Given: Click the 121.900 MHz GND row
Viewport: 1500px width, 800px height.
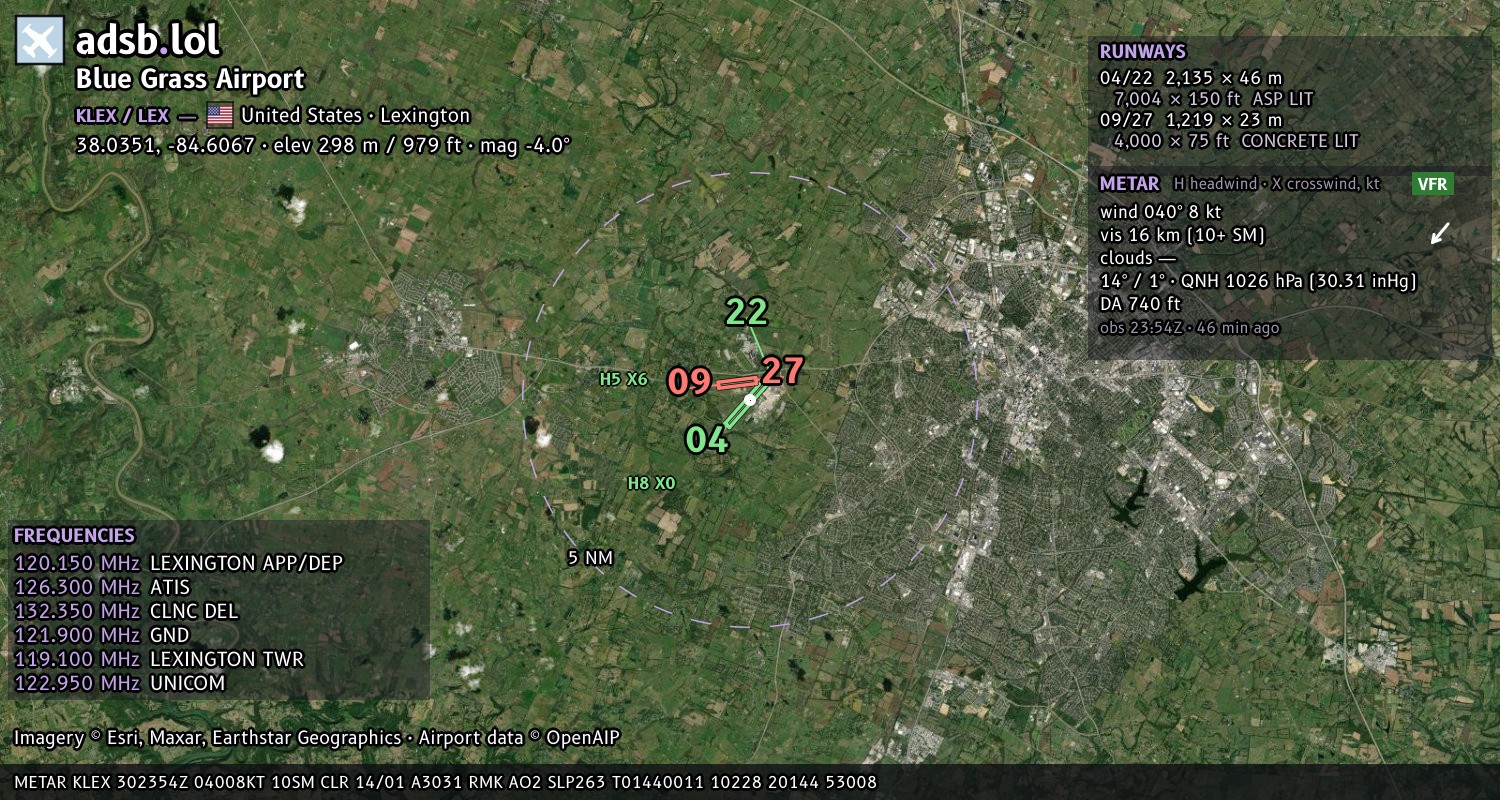Looking at the screenshot, I should (x=101, y=635).
